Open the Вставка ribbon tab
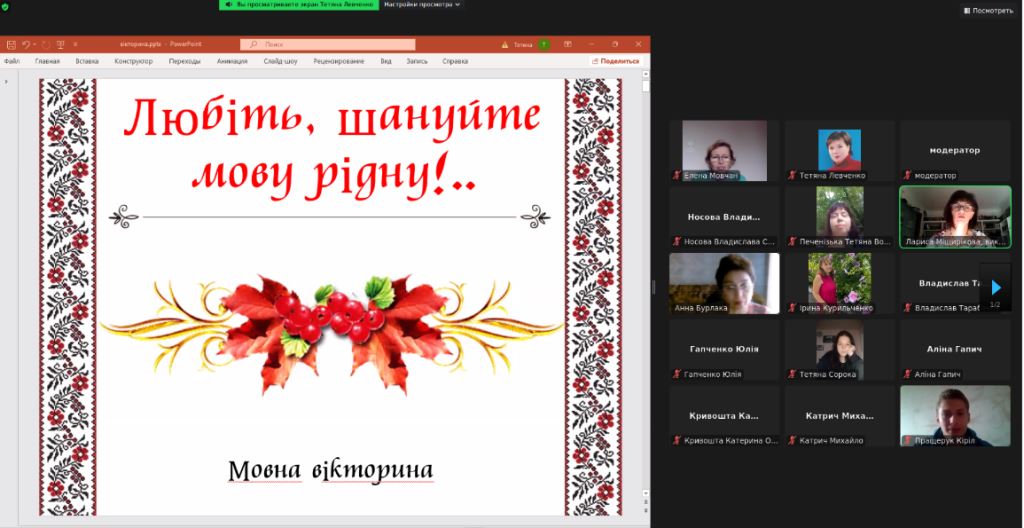The height and width of the screenshot is (528, 1024). 87,61
